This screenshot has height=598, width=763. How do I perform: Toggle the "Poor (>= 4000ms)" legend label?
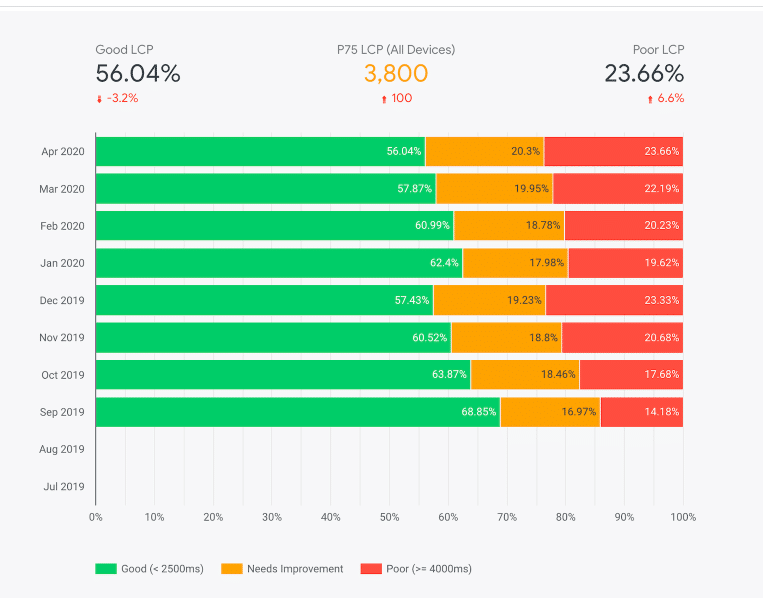[x=429, y=569]
